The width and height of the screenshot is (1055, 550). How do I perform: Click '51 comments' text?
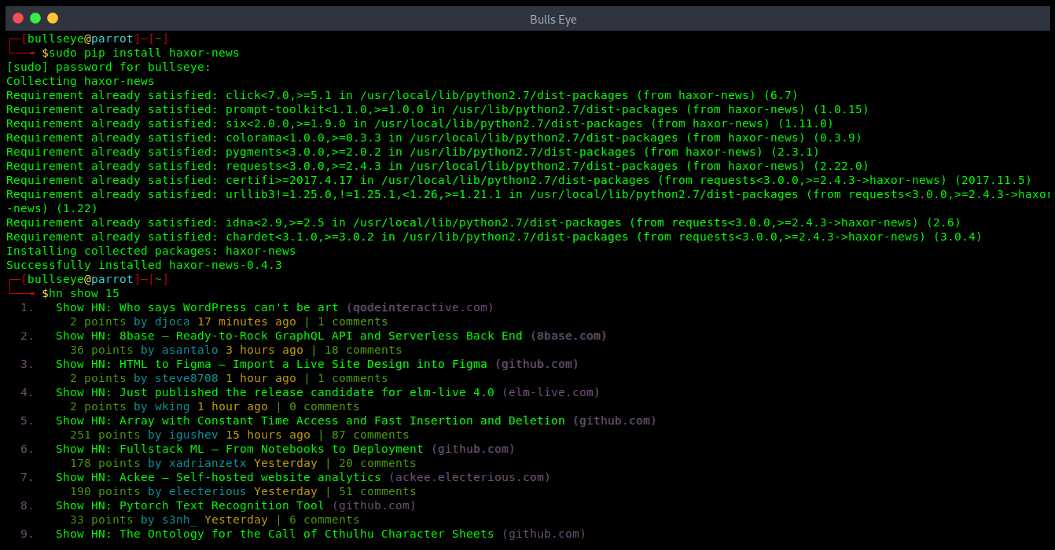[x=377, y=491]
